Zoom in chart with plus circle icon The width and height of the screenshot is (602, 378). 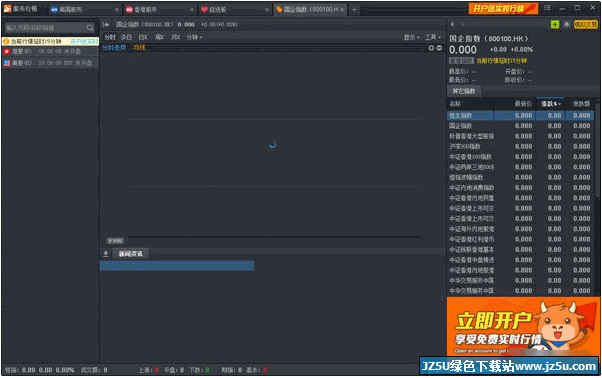tap(431, 48)
